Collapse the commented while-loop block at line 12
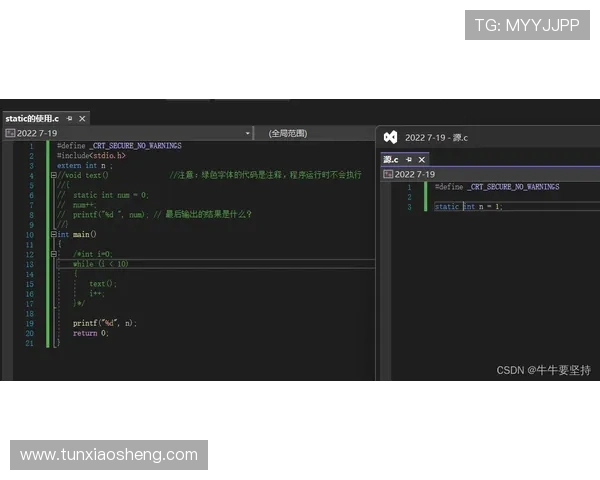 pos(53,254)
